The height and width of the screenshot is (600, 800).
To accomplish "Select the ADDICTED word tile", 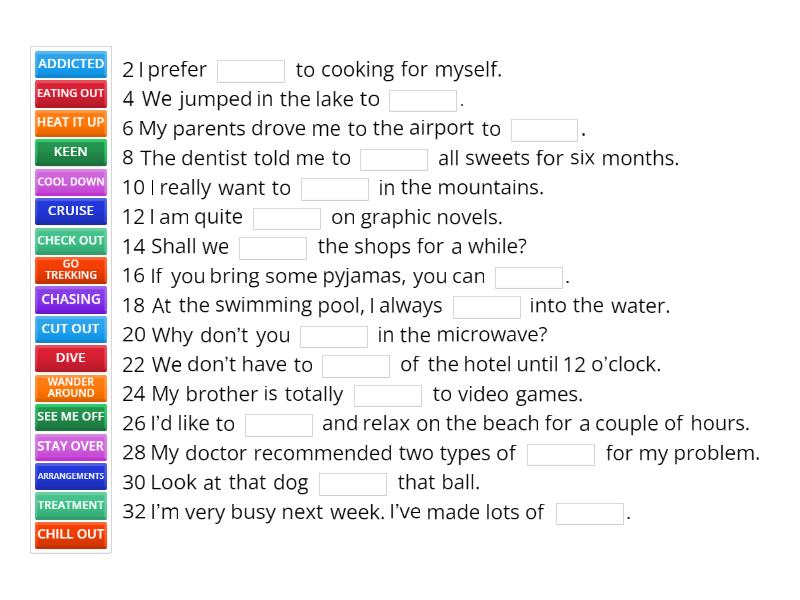I will pyautogui.click(x=70, y=64).
